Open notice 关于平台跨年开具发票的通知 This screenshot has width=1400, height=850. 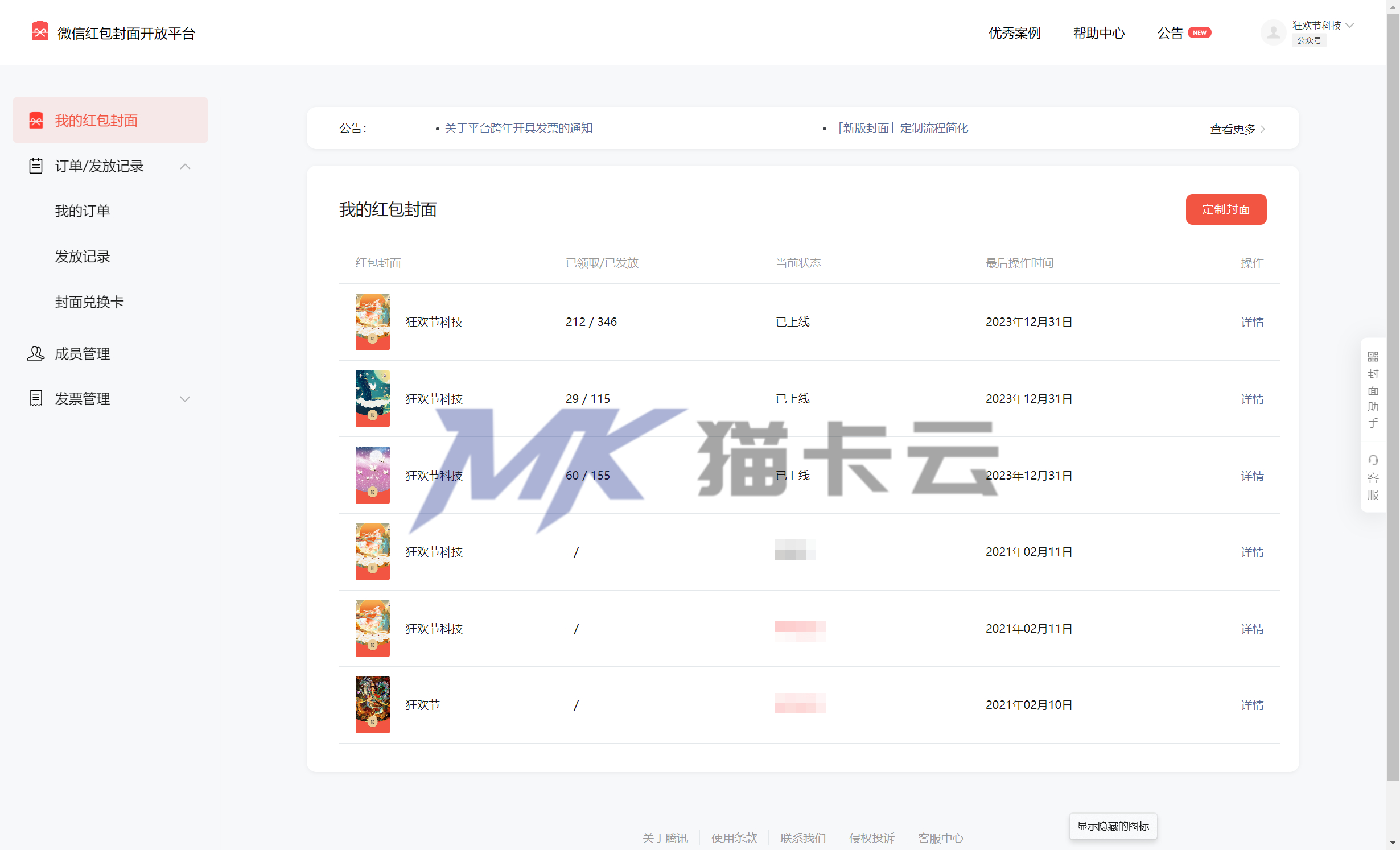[518, 128]
